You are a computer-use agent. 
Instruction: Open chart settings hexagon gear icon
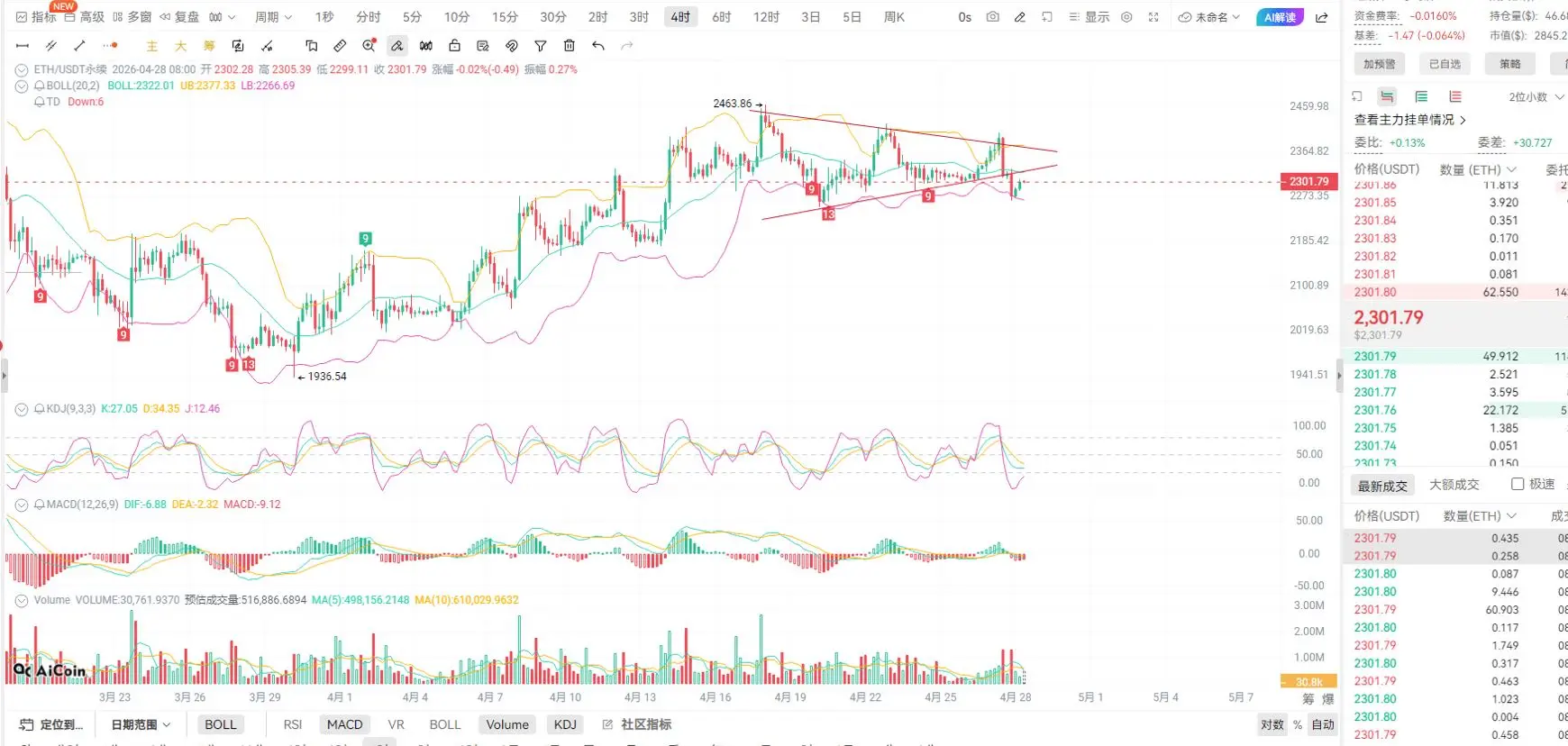coord(1126,17)
